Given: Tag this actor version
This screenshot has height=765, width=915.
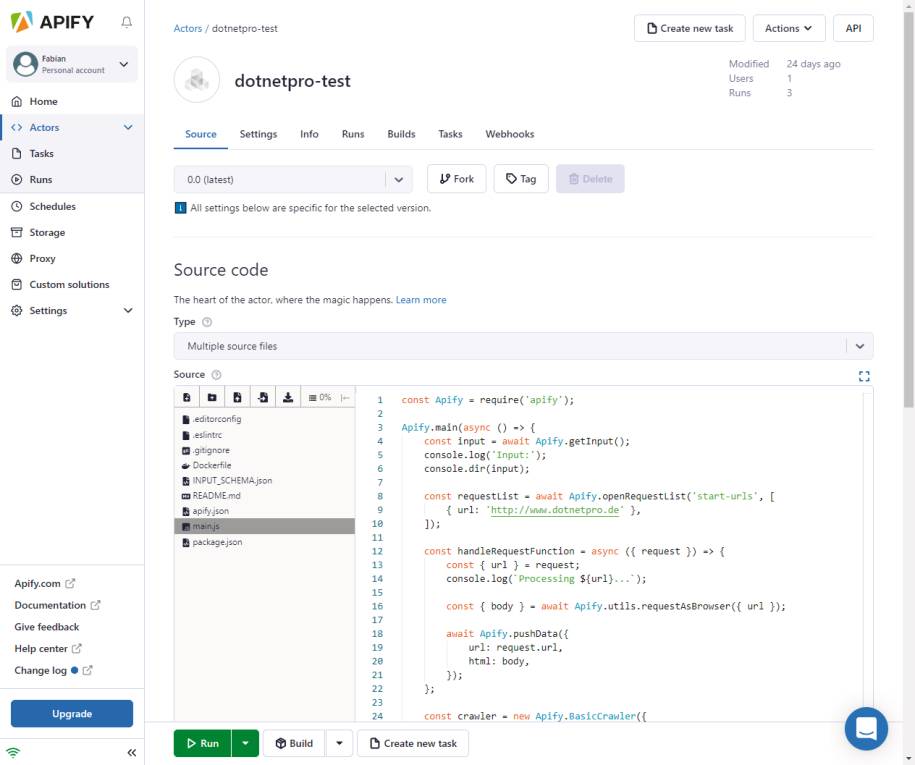Looking at the screenshot, I should 521,179.
